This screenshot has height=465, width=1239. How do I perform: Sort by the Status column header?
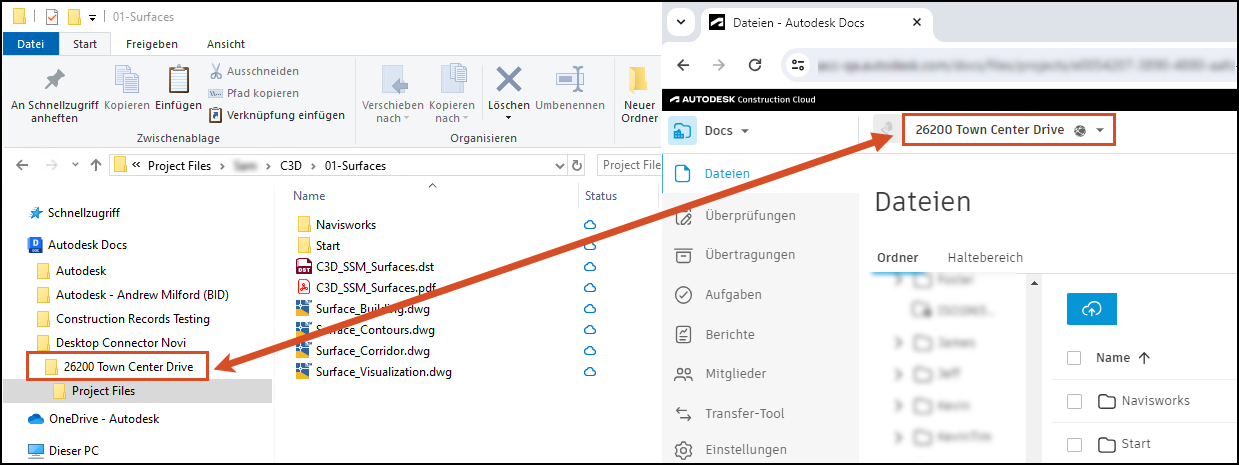[x=600, y=196]
